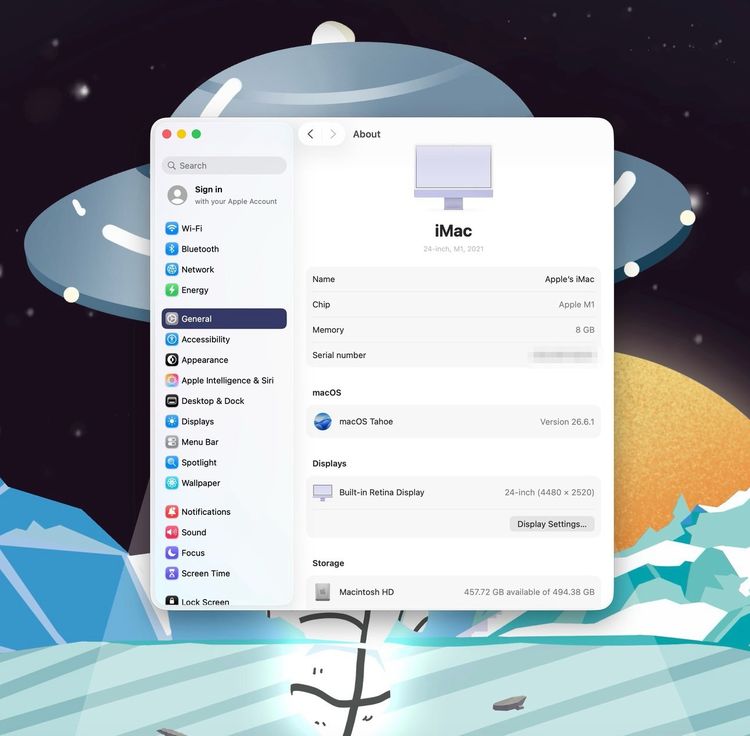Open Menu Bar settings icon
Screen dimensions: 750x736
coord(172,442)
